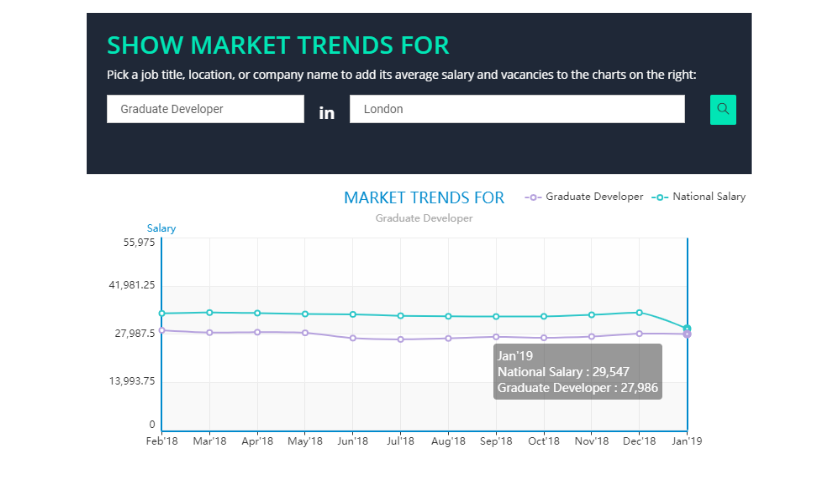Select National Salary data point for Mar'18

pos(210,313)
